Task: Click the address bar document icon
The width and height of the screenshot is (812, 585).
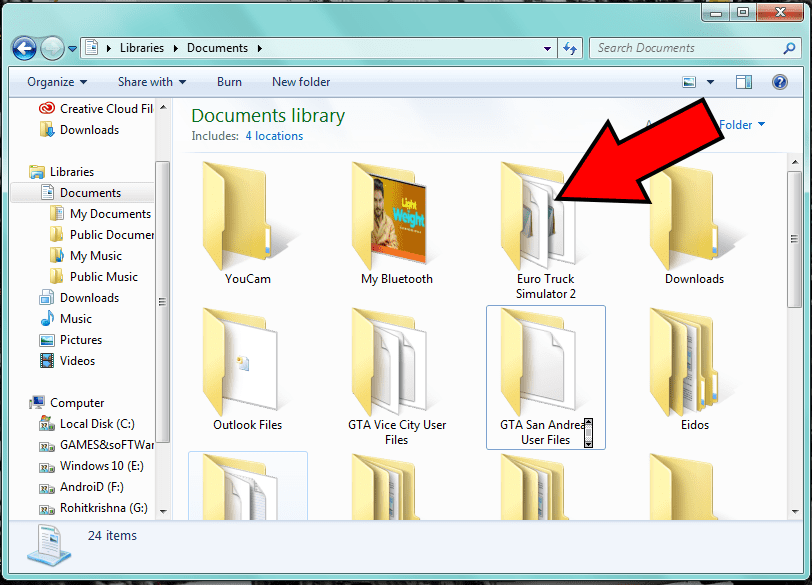Action: [92, 48]
